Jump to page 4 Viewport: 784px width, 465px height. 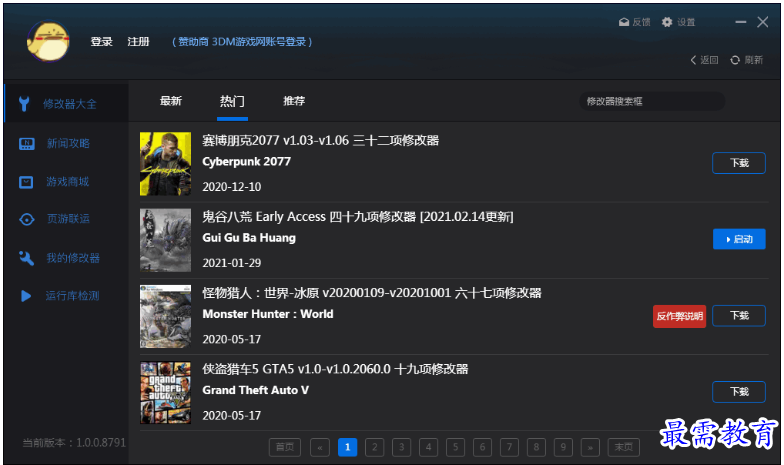[x=428, y=447]
